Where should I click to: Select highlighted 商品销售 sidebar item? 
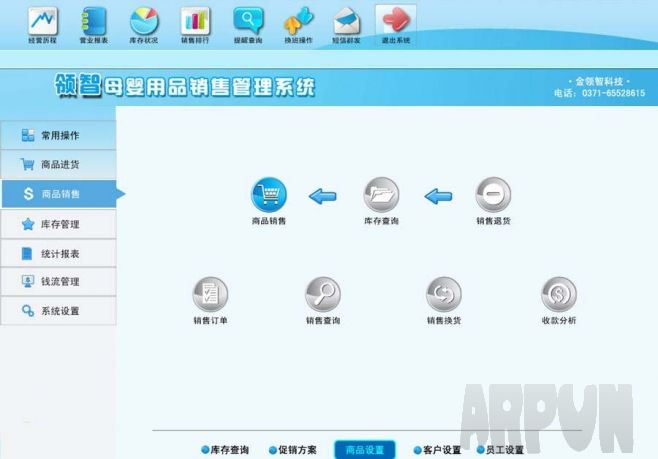point(59,194)
